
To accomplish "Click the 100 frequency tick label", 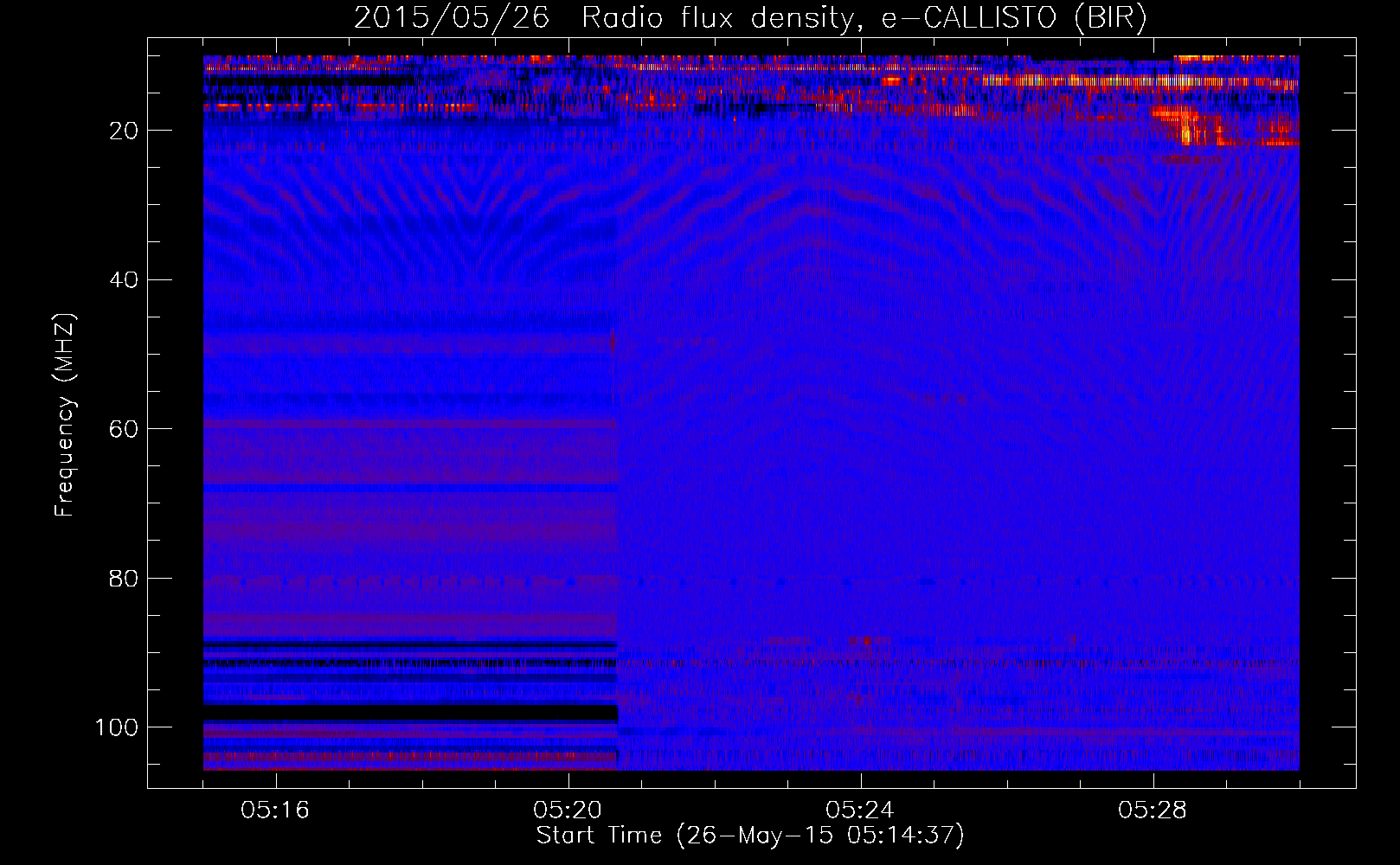I will point(118,727).
